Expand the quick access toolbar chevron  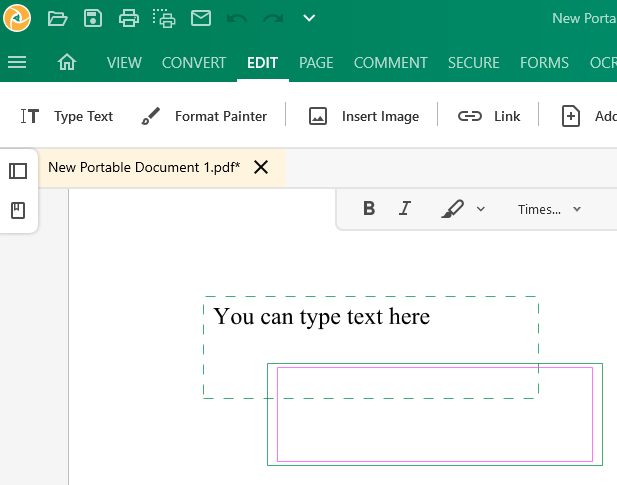coord(309,18)
